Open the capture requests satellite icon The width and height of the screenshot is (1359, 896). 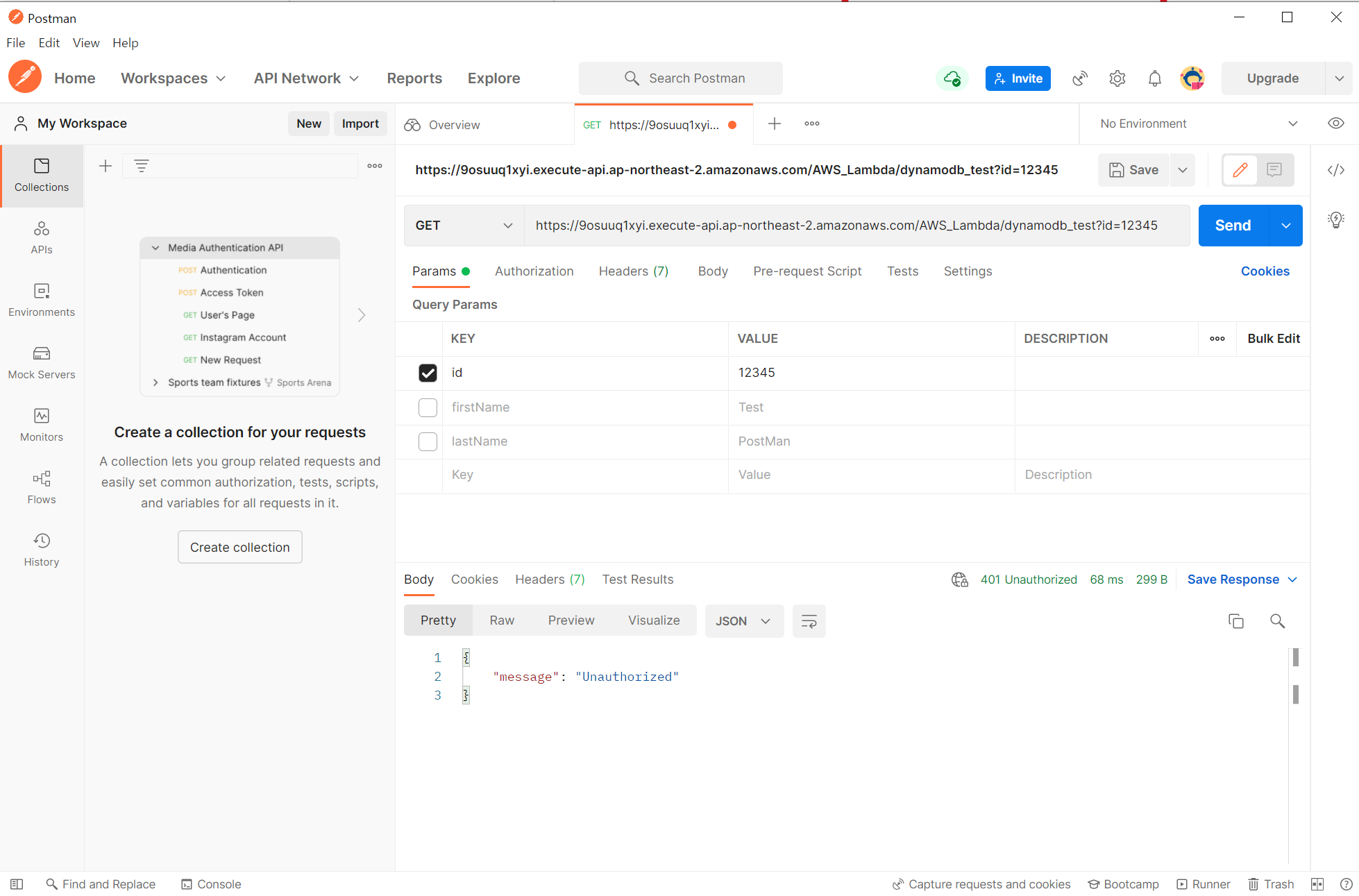pyautogui.click(x=1080, y=78)
